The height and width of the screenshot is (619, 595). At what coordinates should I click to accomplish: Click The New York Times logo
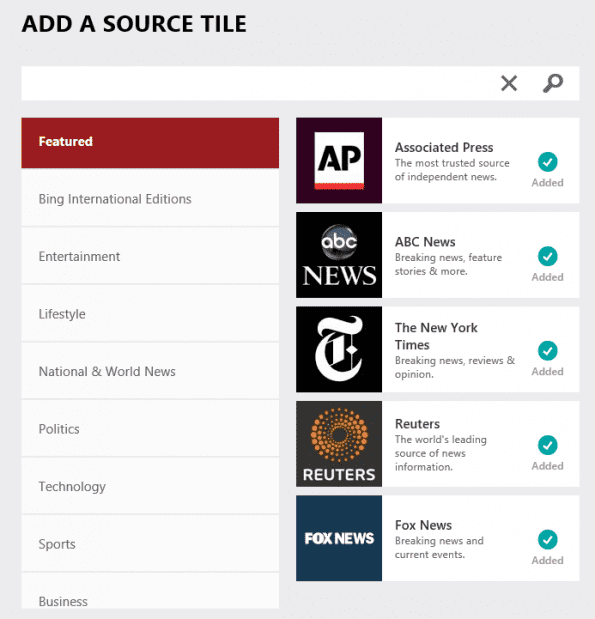point(339,349)
